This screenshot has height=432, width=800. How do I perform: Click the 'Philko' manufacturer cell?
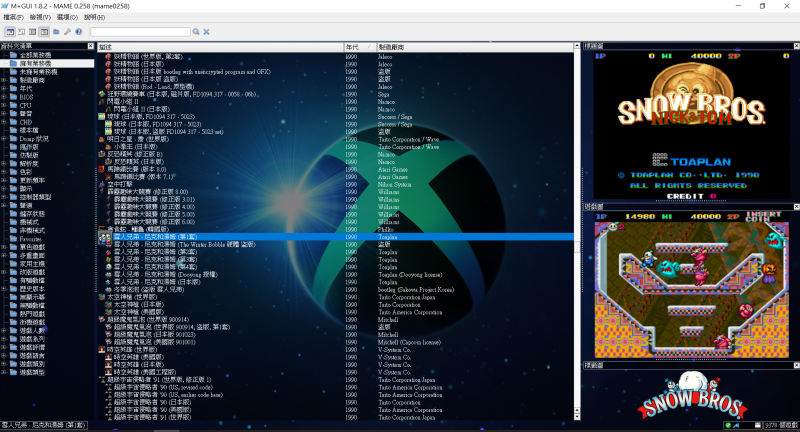(x=386, y=229)
